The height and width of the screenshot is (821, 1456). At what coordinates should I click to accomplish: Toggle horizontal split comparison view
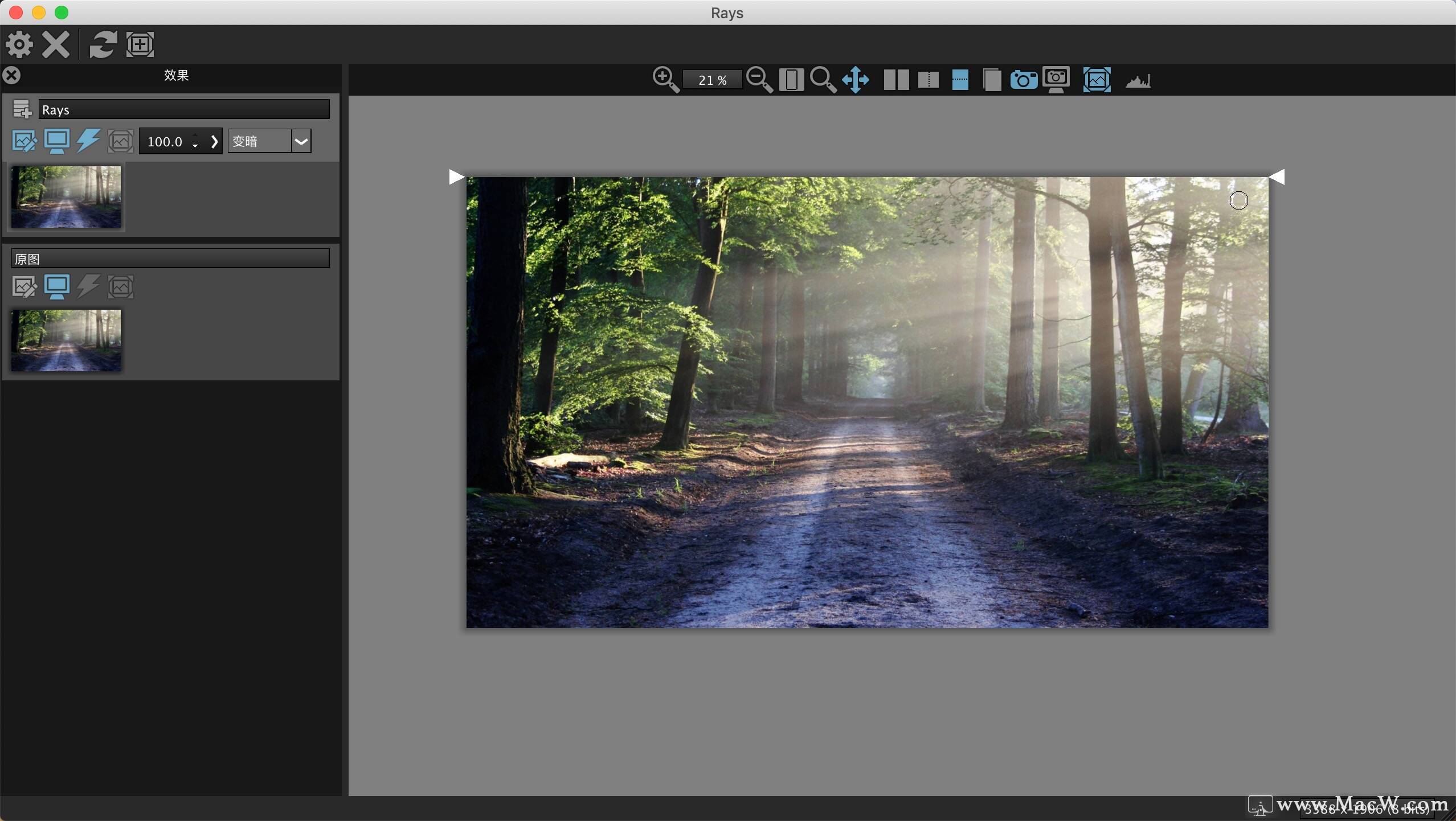(960, 80)
